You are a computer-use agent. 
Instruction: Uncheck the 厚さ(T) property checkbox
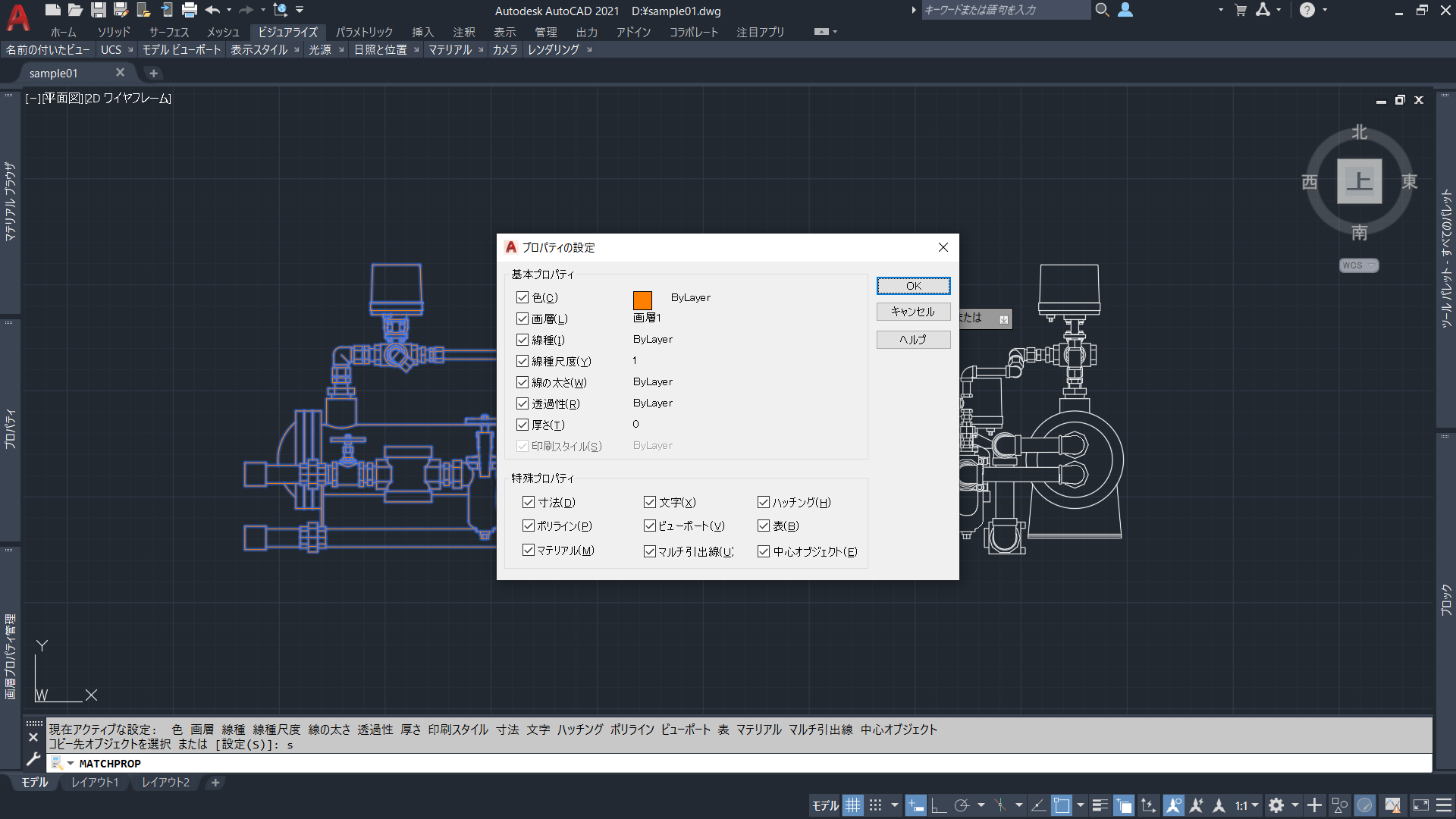tap(522, 425)
